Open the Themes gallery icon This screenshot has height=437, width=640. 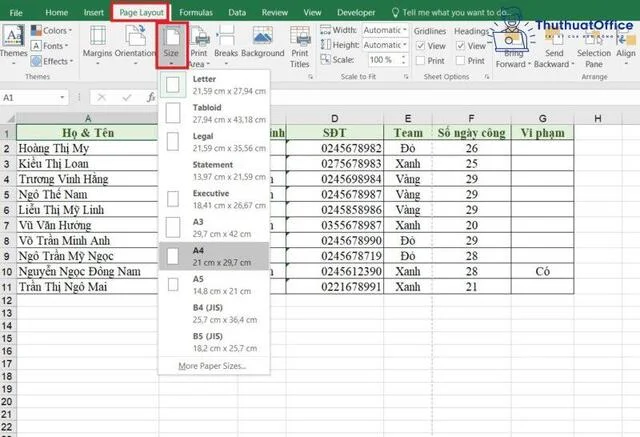coord(13,36)
